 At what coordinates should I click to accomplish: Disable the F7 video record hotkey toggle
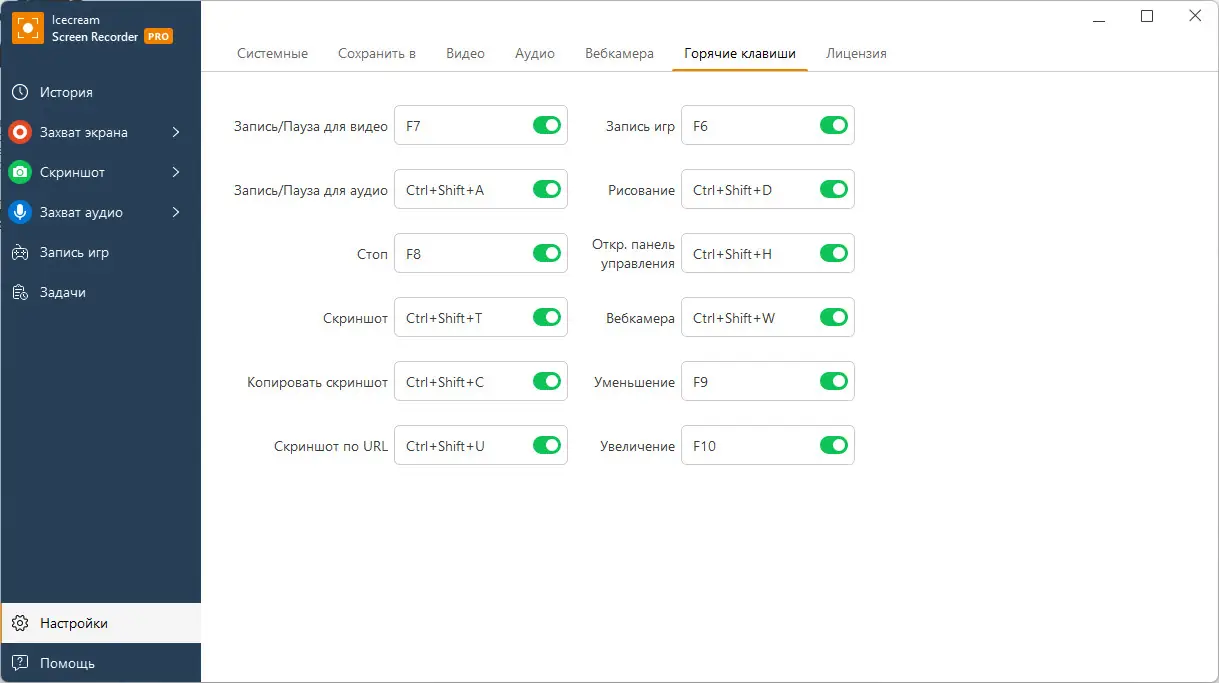547,125
